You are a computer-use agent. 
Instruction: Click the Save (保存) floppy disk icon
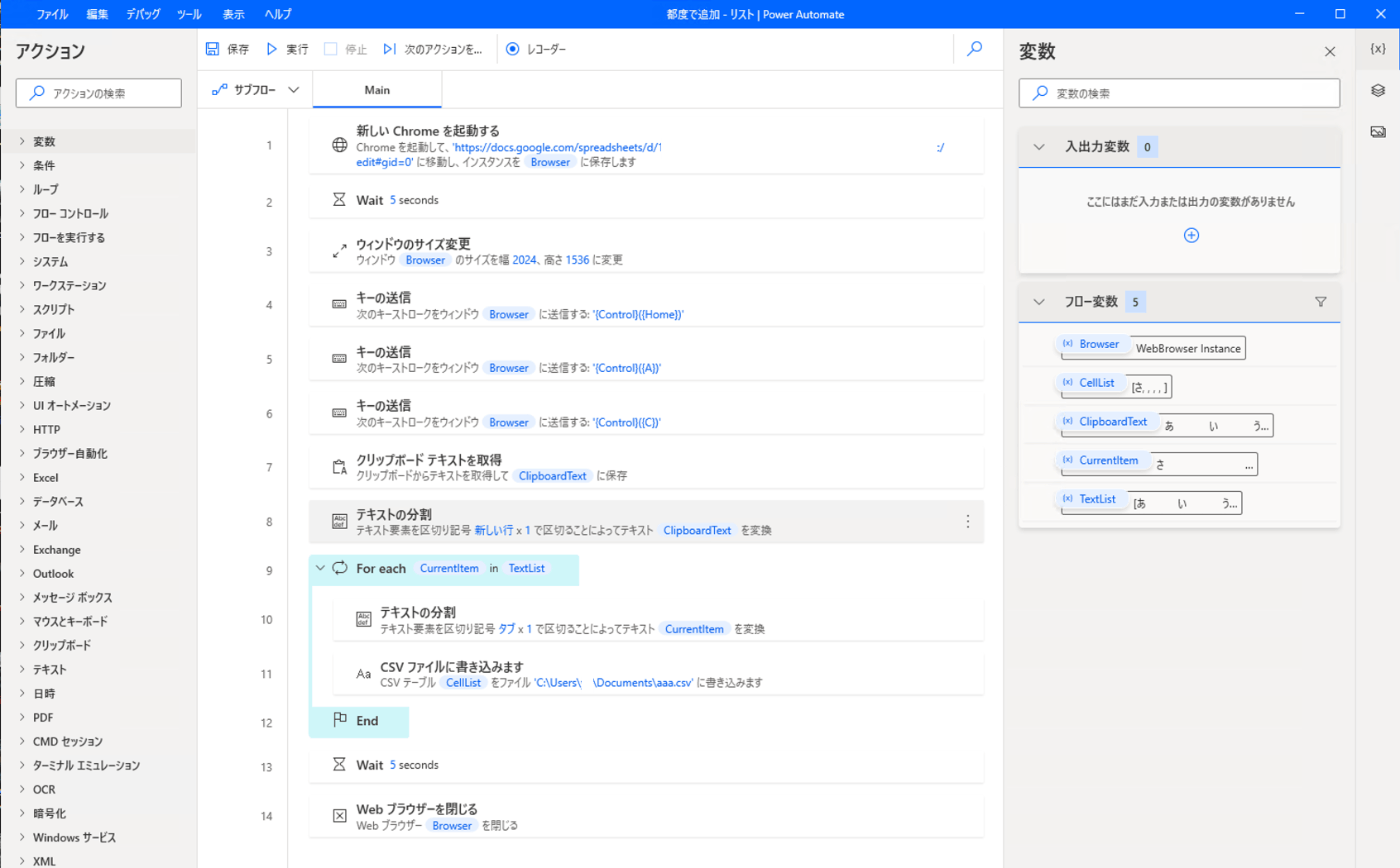(213, 49)
